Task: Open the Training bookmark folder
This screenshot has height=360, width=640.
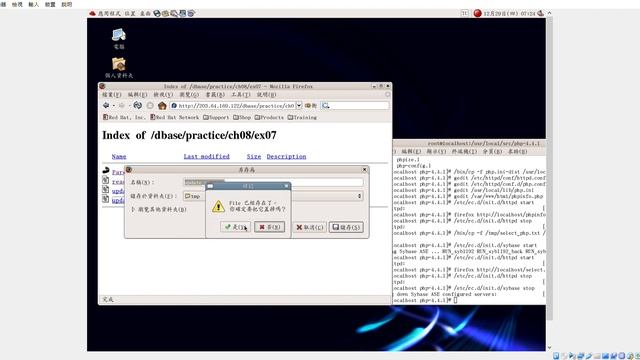Action: point(302,117)
